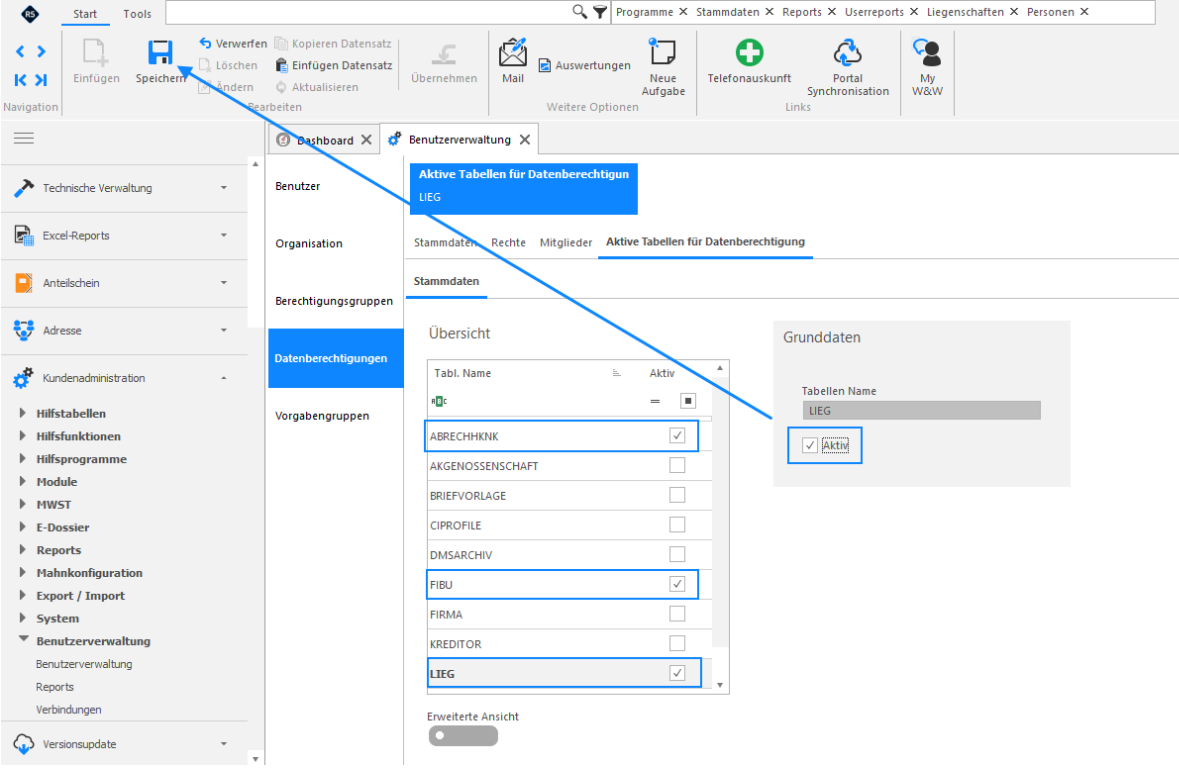Expand the Hilfstabellen tree node
Image resolution: width=1179 pixels, height=768 pixels.
tap(23, 413)
